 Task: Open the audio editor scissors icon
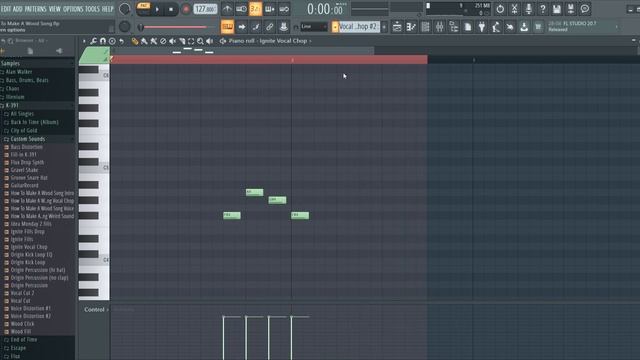(x=514, y=9)
